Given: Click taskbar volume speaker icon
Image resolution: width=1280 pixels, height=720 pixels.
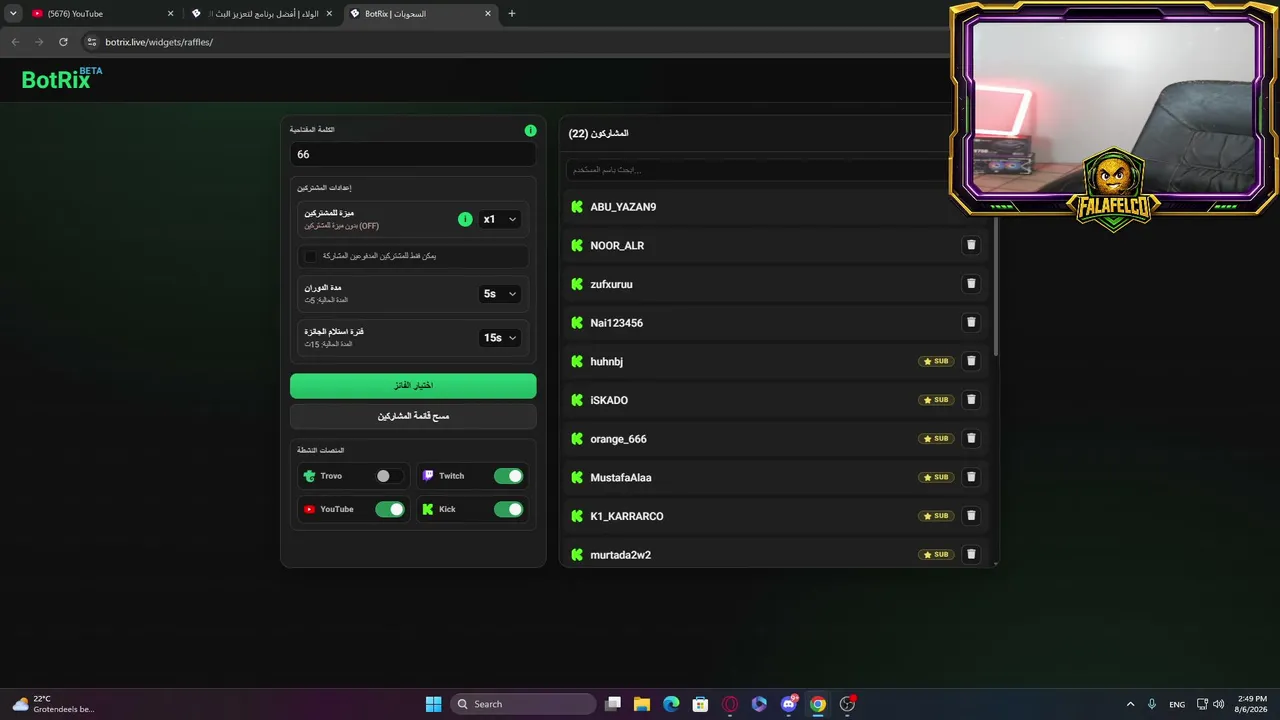Looking at the screenshot, I should pyautogui.click(x=1218, y=704).
